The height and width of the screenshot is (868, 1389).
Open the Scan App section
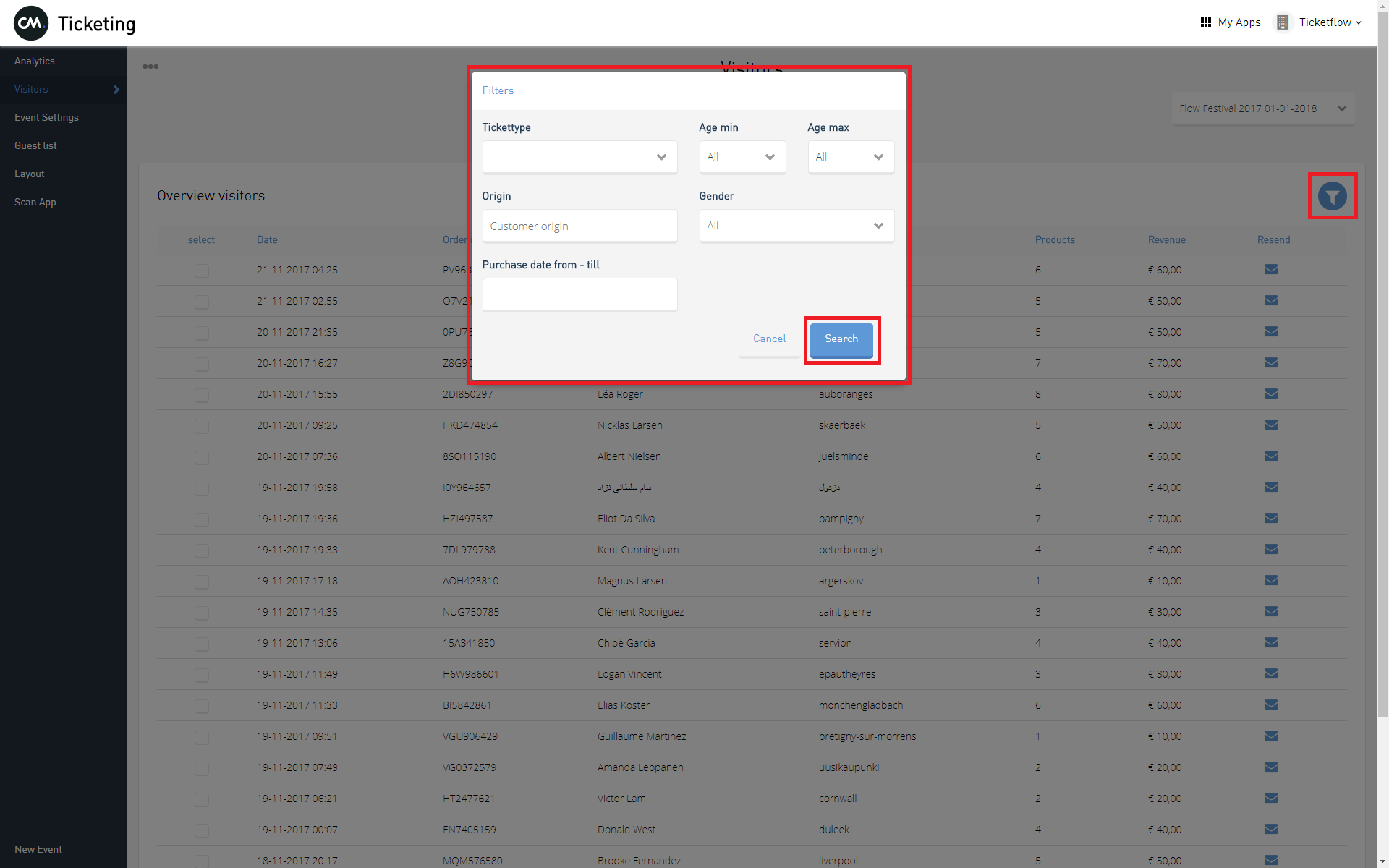pos(35,202)
